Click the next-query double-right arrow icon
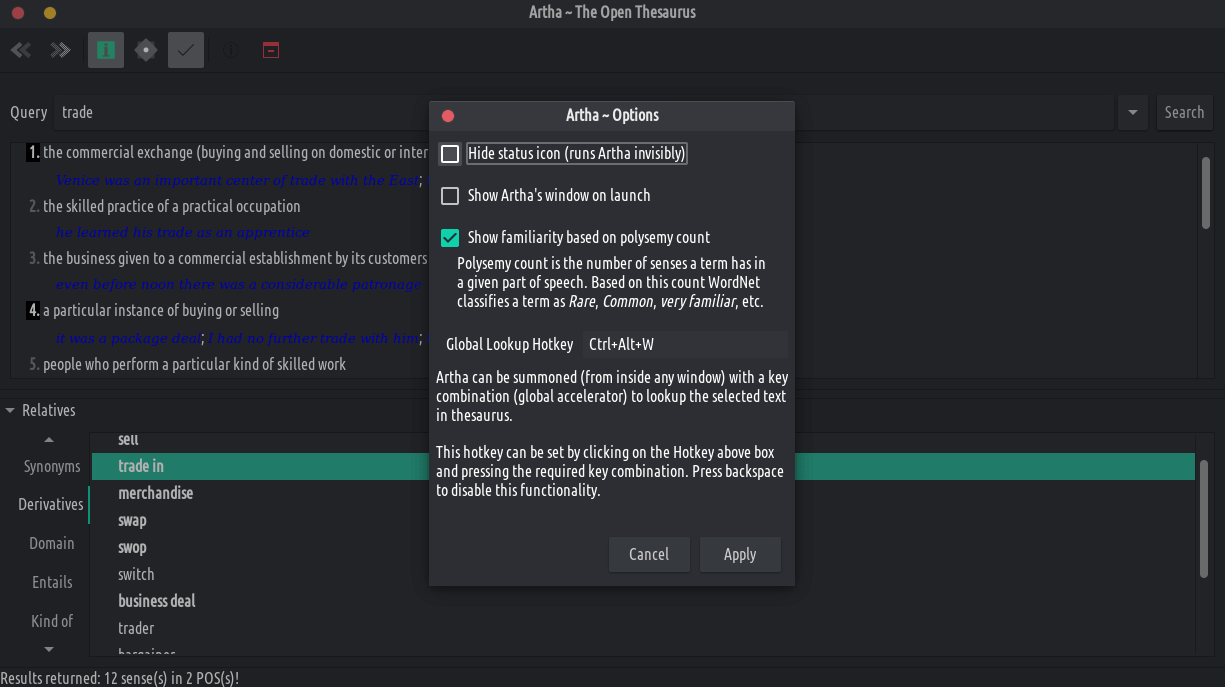 (x=60, y=50)
